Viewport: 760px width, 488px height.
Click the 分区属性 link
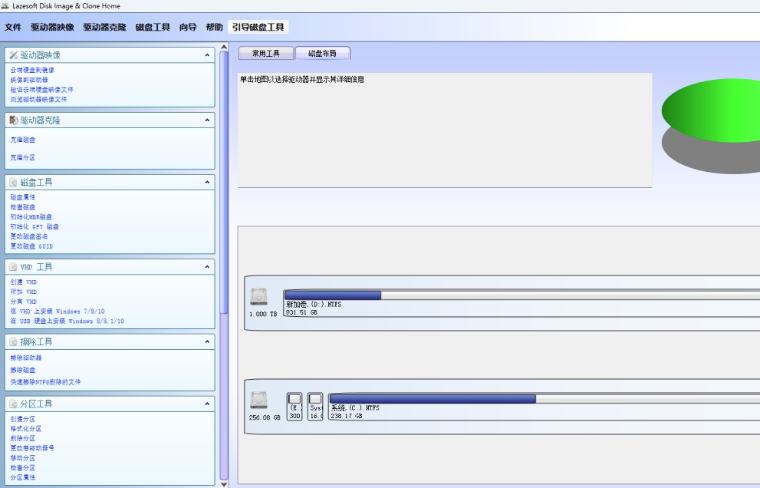[23, 478]
